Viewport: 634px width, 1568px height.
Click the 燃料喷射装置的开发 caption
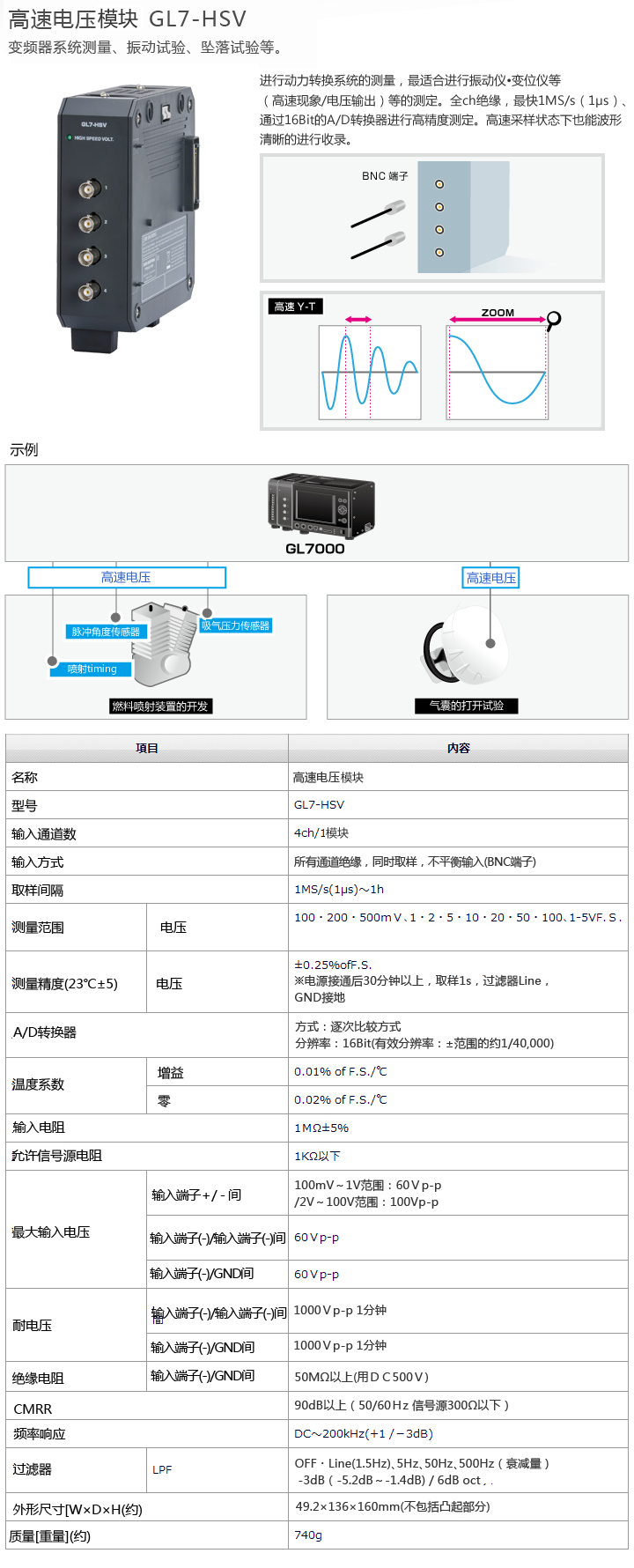[x=159, y=706]
